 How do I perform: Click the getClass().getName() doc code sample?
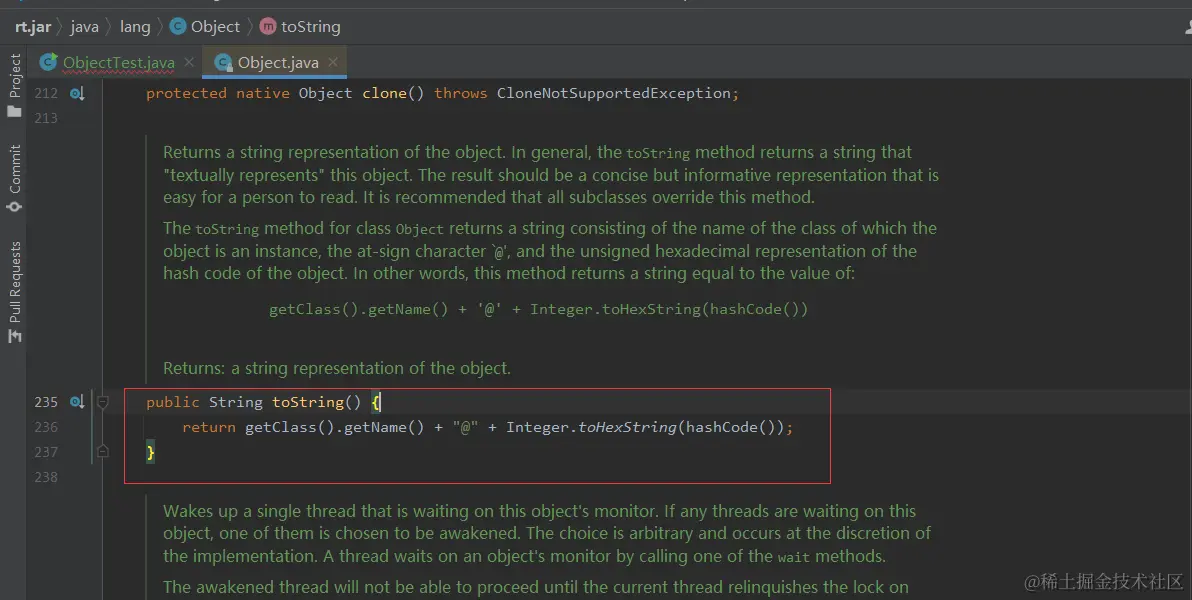tap(538, 309)
